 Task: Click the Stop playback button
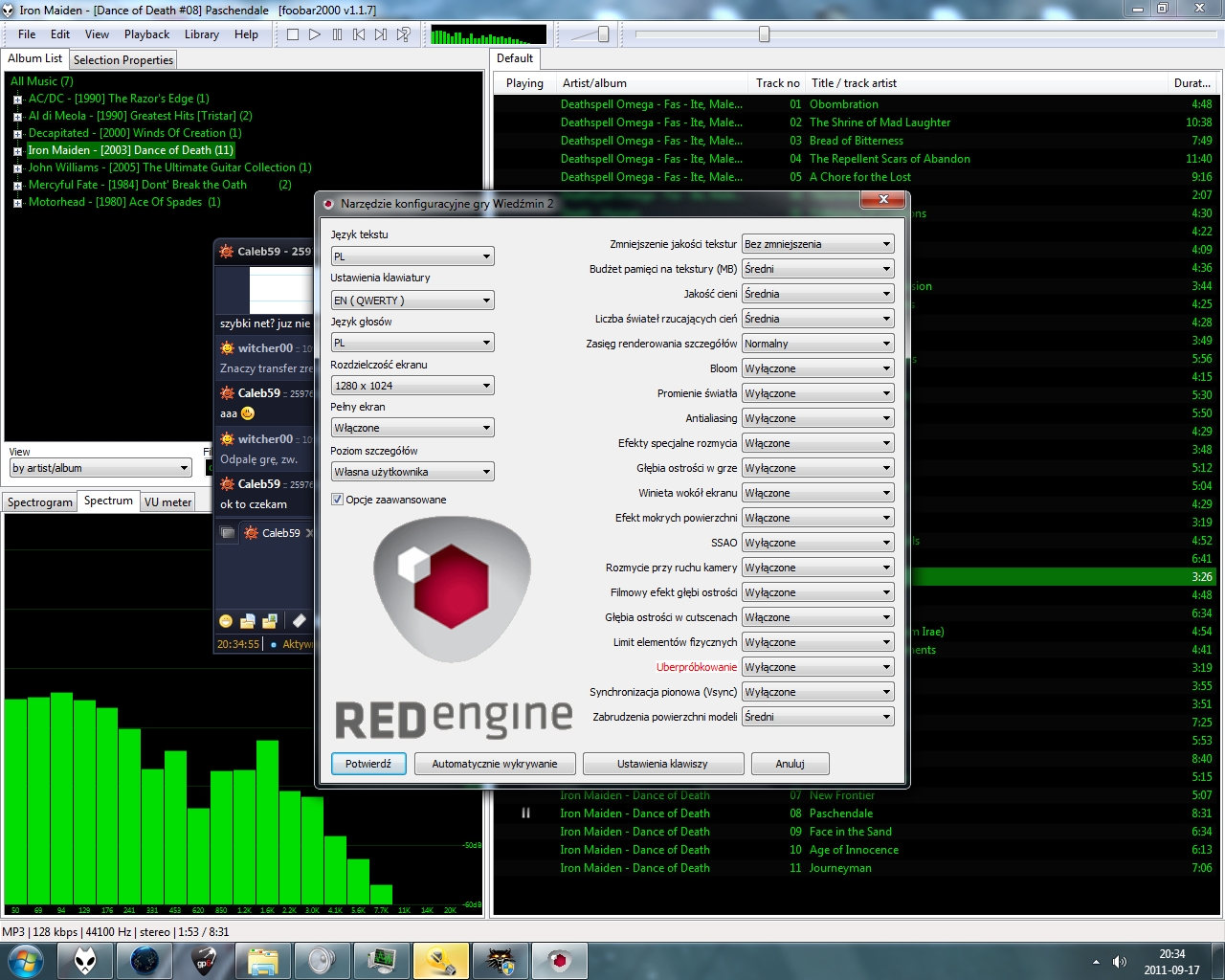(293, 34)
